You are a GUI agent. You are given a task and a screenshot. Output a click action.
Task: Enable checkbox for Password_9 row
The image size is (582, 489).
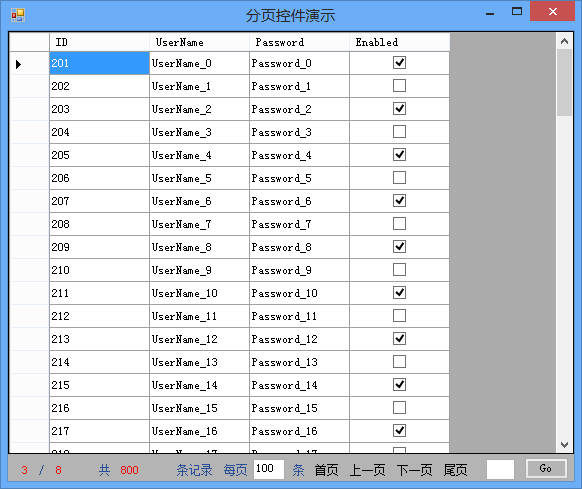pyautogui.click(x=399, y=270)
